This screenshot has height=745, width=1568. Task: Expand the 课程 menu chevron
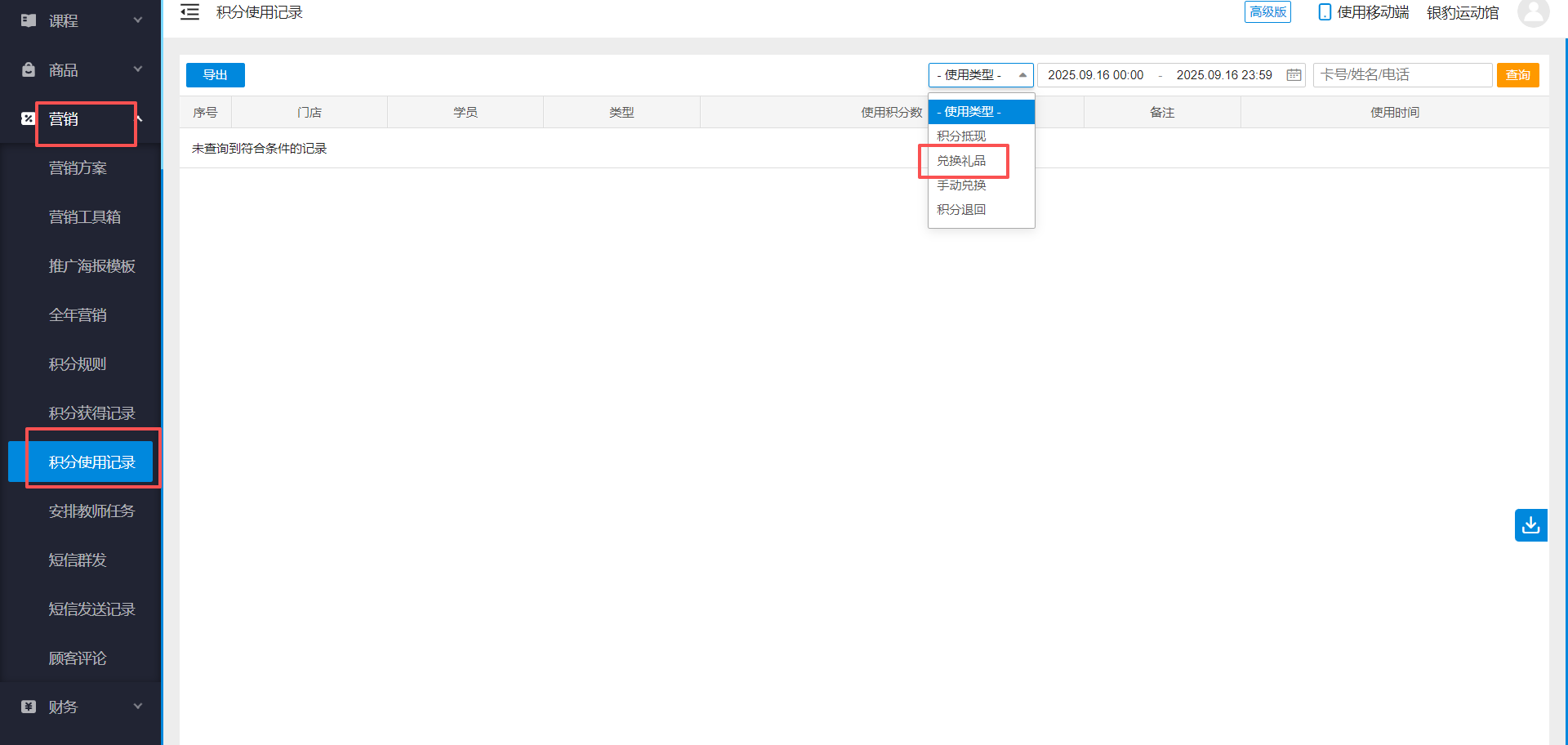click(138, 20)
